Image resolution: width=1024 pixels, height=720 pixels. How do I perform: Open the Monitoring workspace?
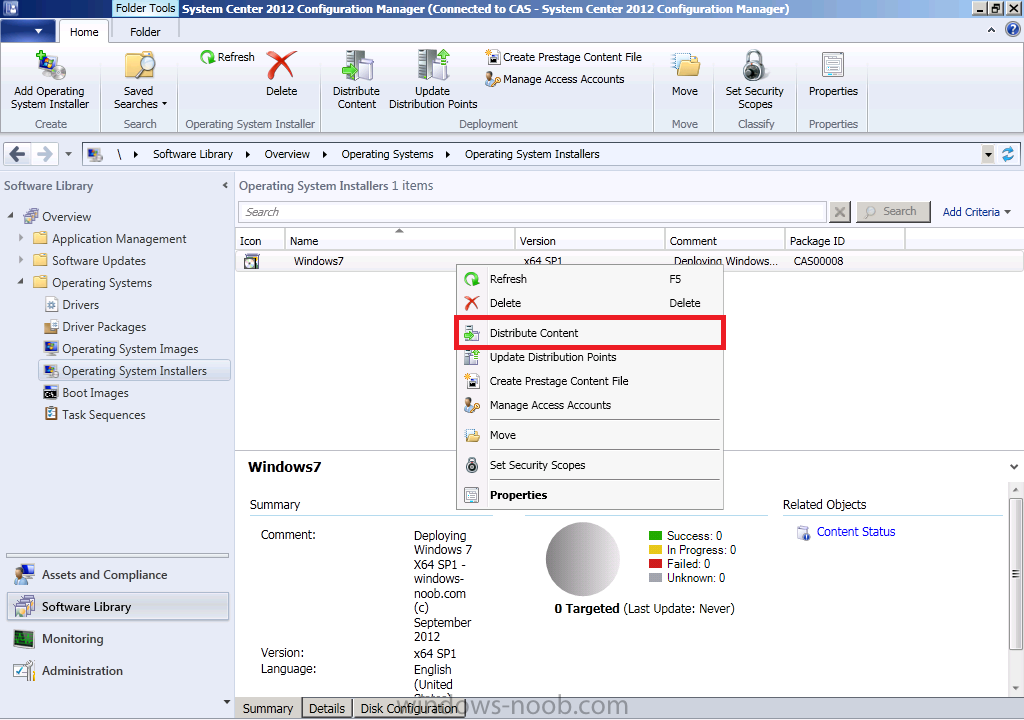(x=118, y=639)
